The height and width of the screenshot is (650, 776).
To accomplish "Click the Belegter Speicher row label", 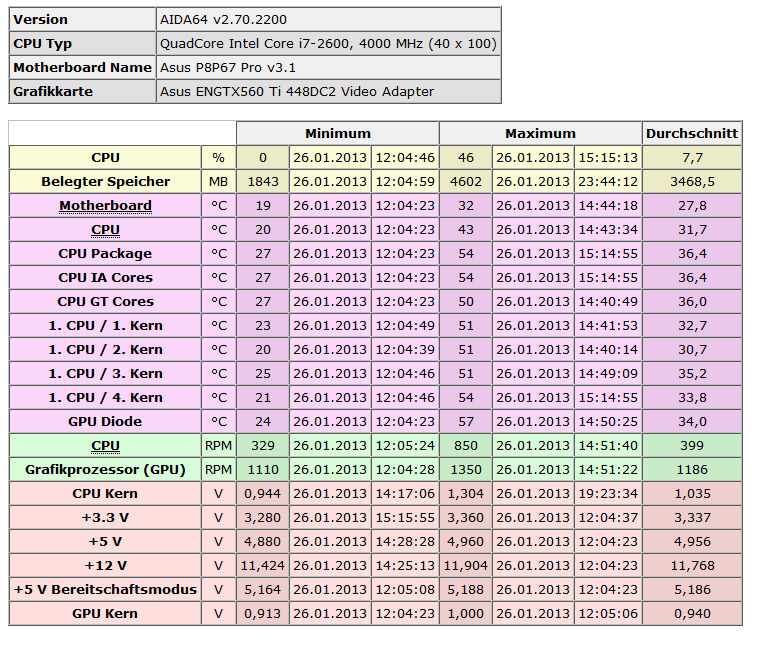I will click(105, 182).
